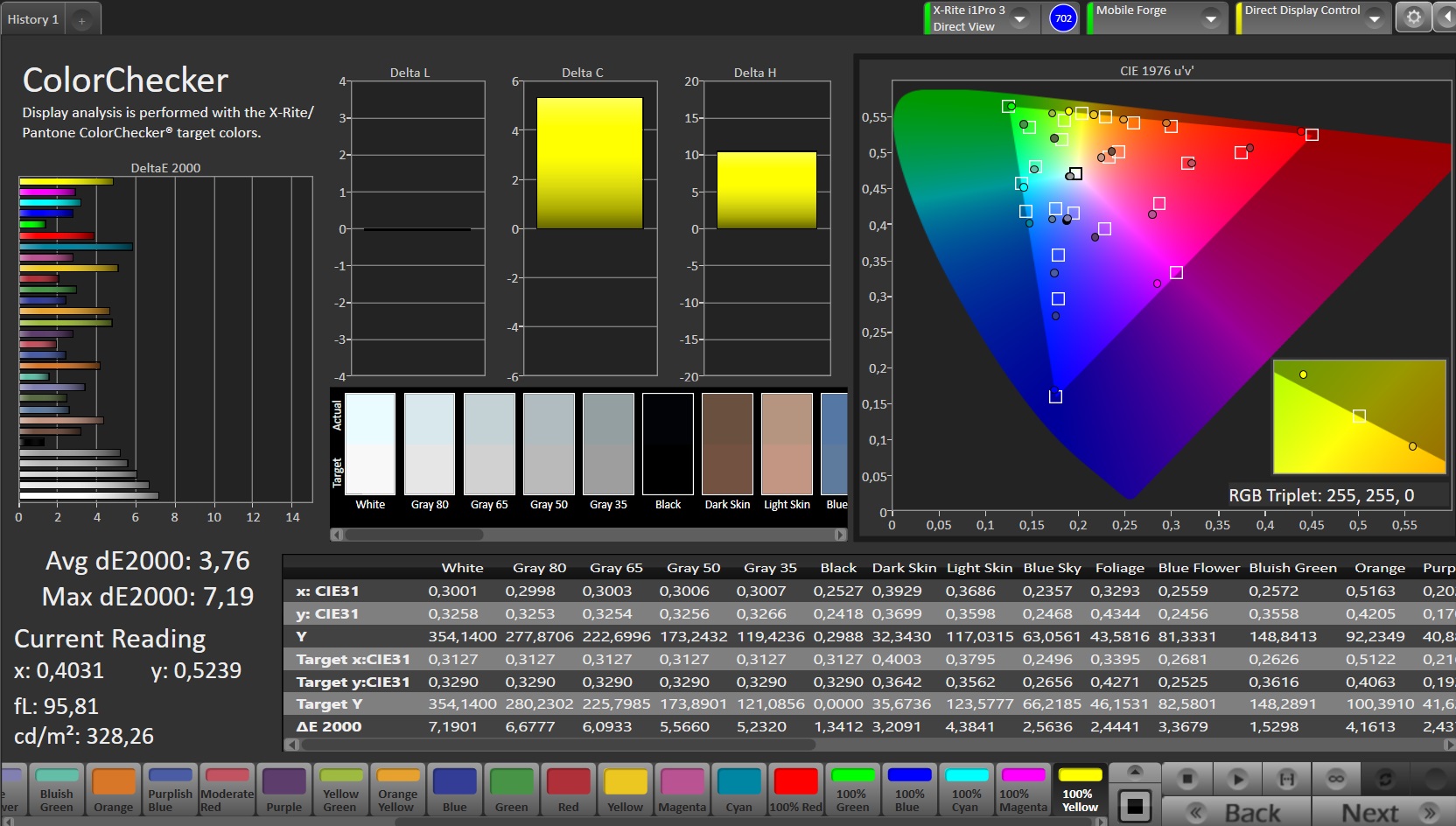Click the Next navigation button
The height and width of the screenshot is (826, 1456).
(1383, 812)
